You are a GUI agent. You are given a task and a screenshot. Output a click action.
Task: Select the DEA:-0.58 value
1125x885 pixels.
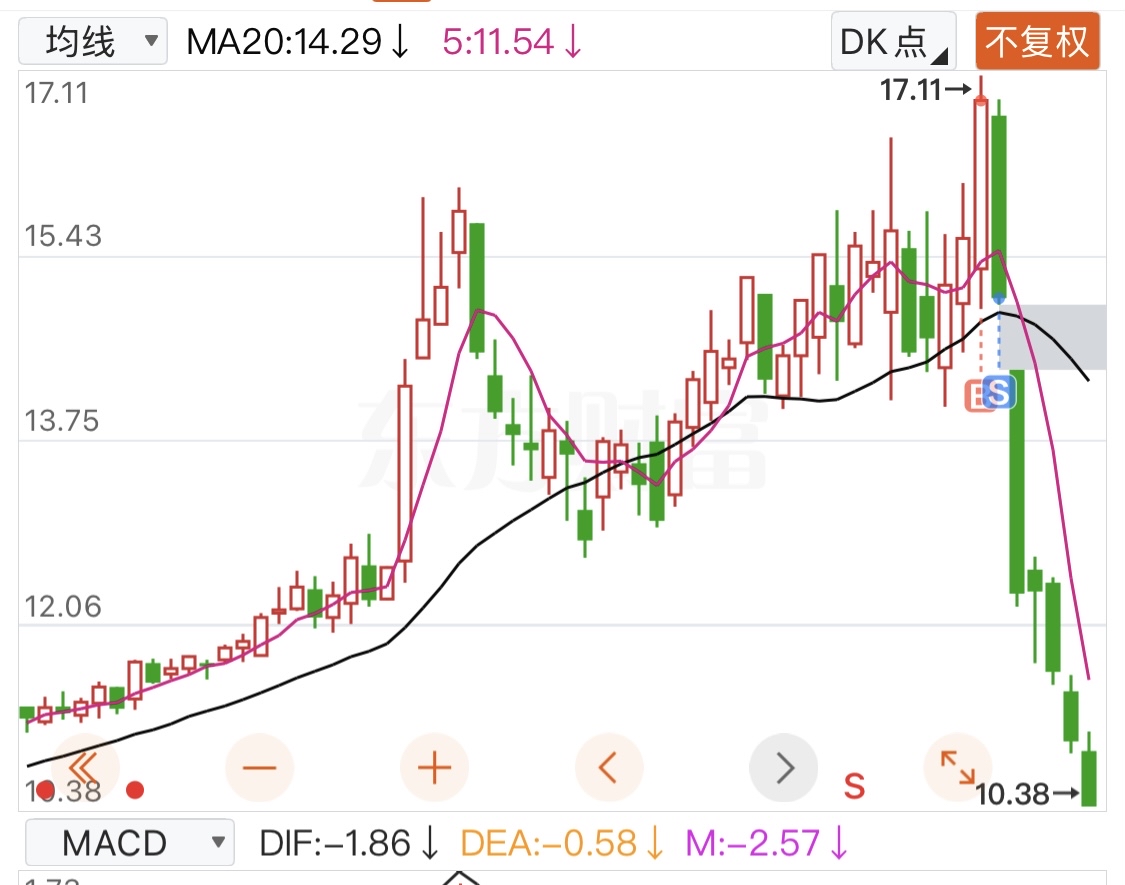562,843
